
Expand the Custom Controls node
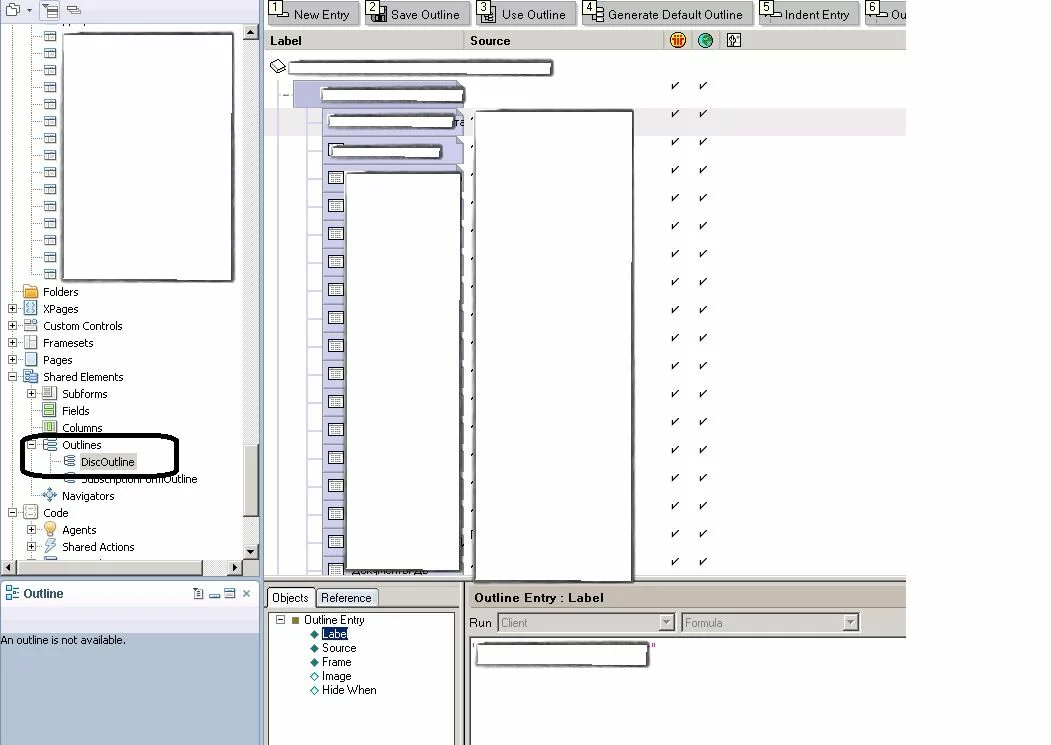click(13, 326)
